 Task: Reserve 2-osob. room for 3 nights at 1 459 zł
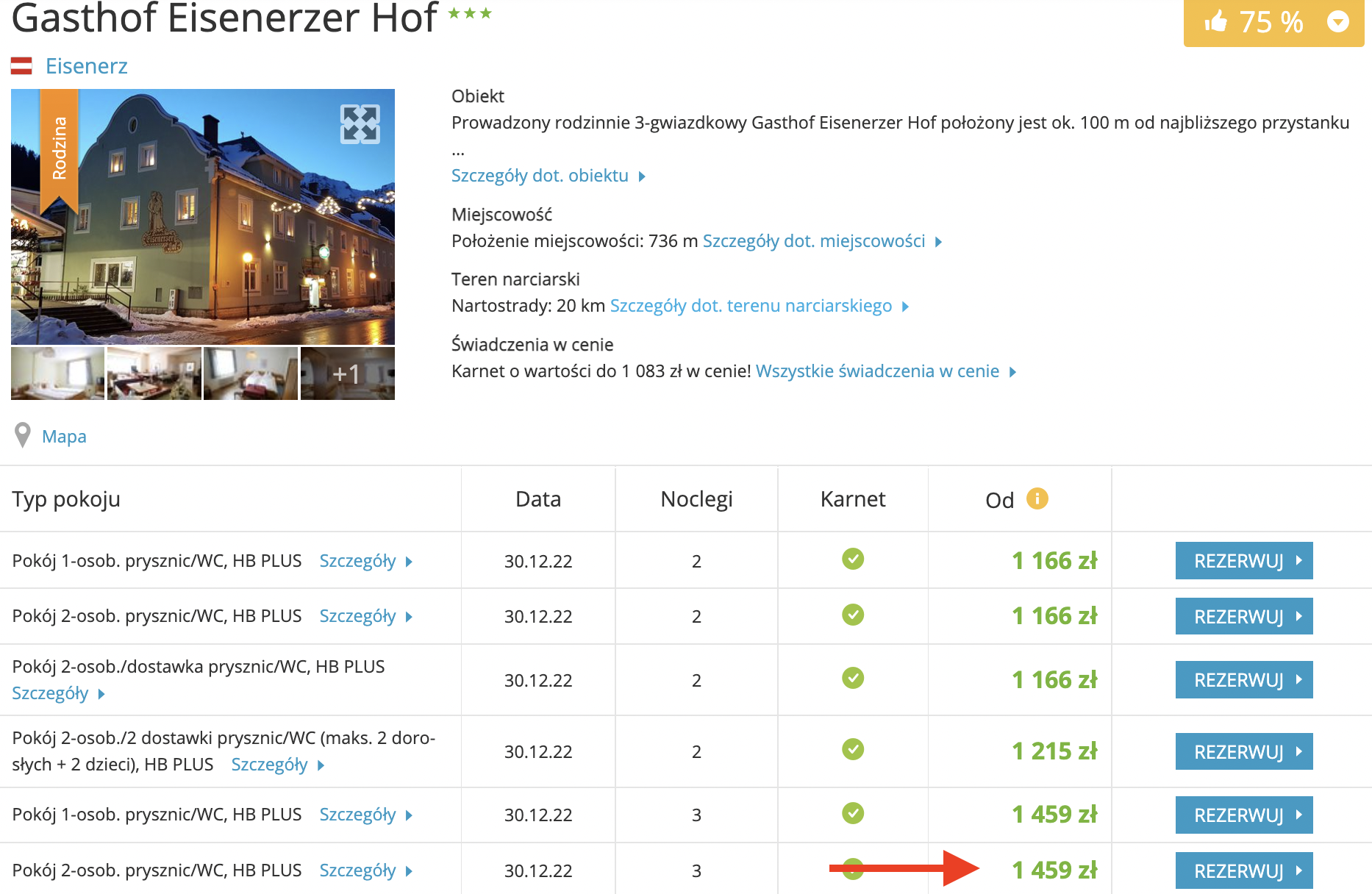[1244, 870]
